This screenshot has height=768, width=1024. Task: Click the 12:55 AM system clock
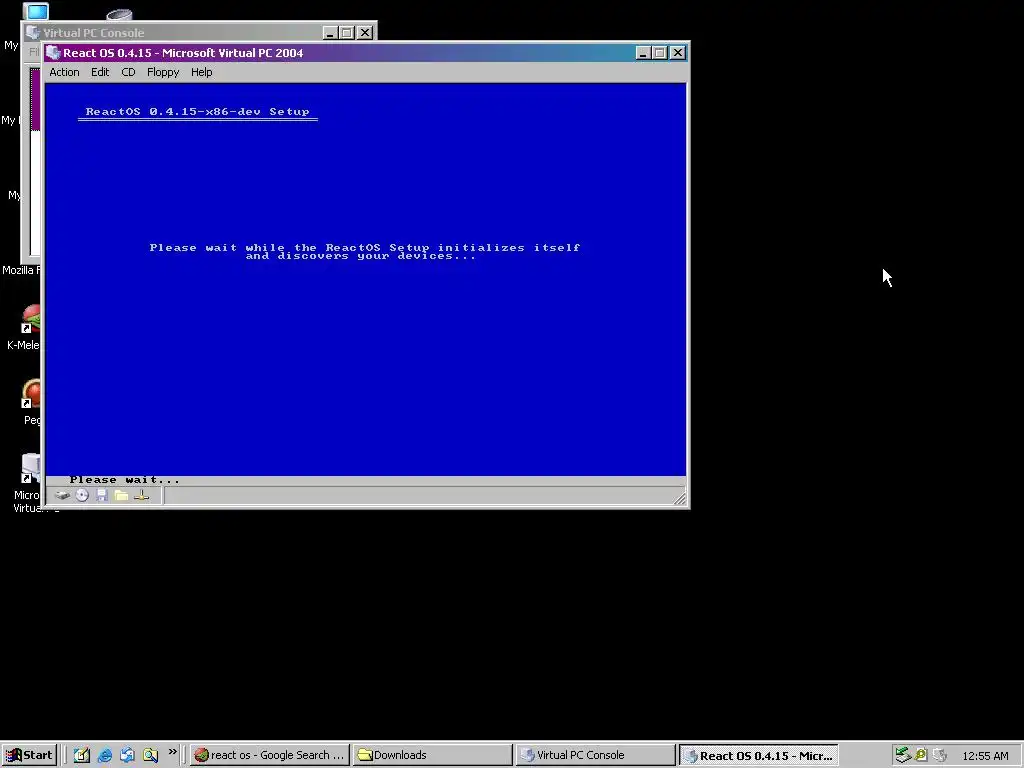coord(985,756)
